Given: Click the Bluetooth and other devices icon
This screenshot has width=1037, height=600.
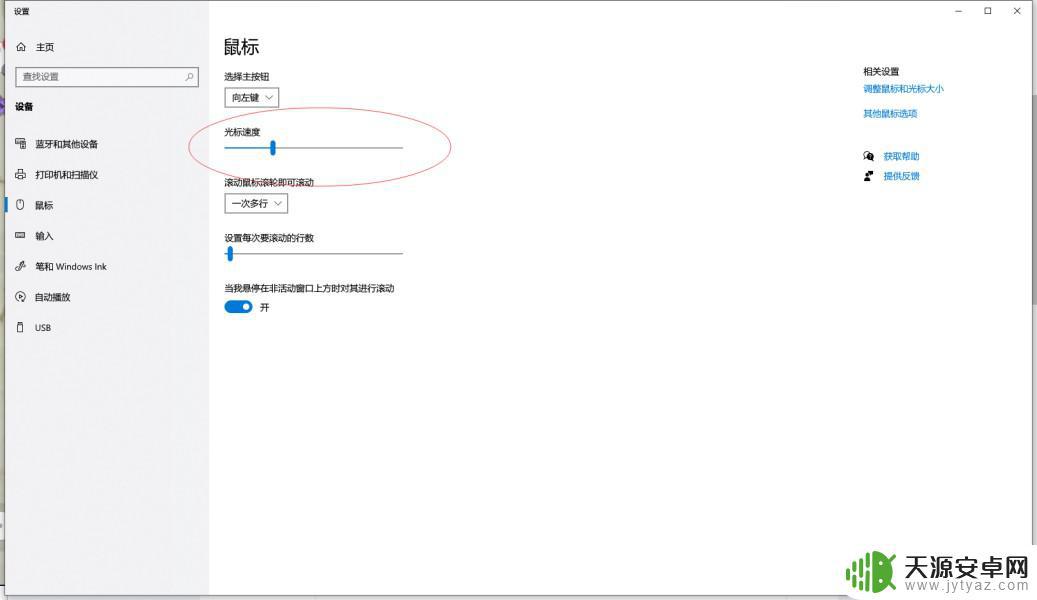Looking at the screenshot, I should [x=21, y=144].
